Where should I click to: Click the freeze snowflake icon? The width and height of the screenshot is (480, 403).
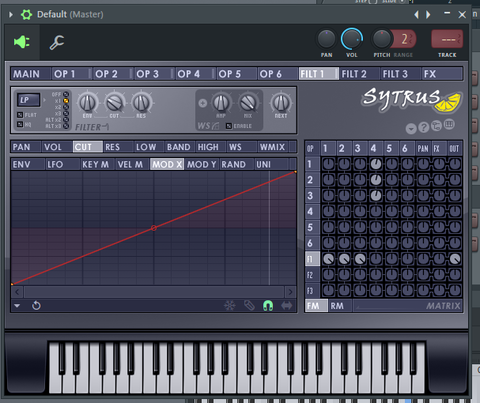click(x=230, y=305)
